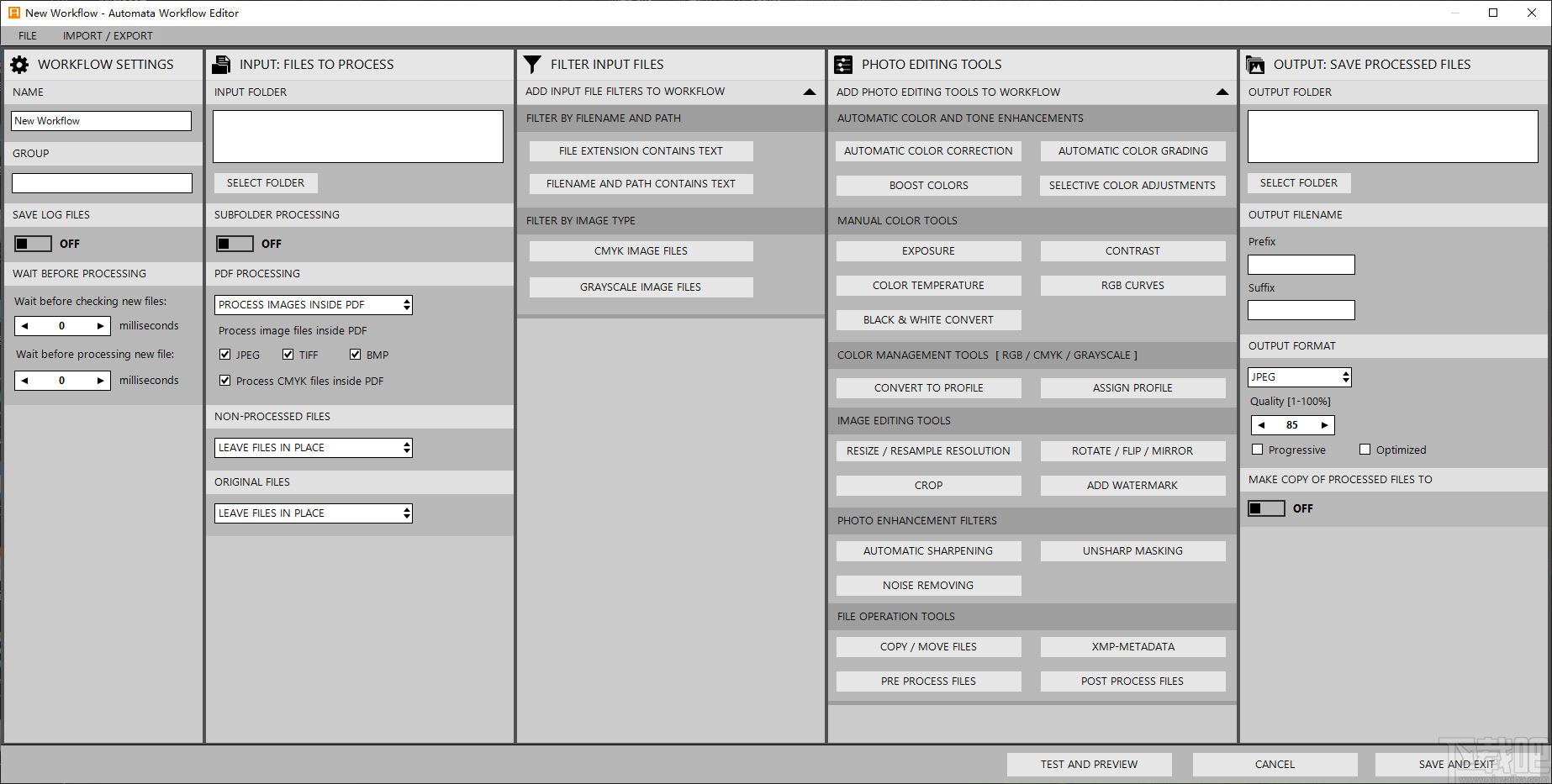Enable Subfolder Processing
The width and height of the screenshot is (1552, 784).
(235, 243)
